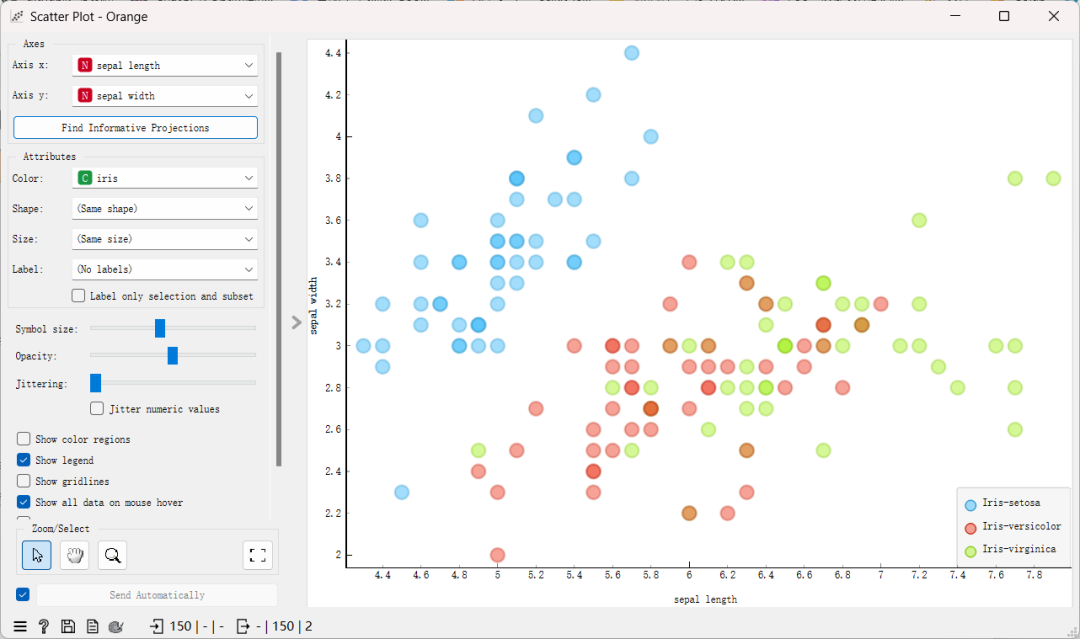
Task: Toggle Label only selection and subset
Action: (79, 295)
